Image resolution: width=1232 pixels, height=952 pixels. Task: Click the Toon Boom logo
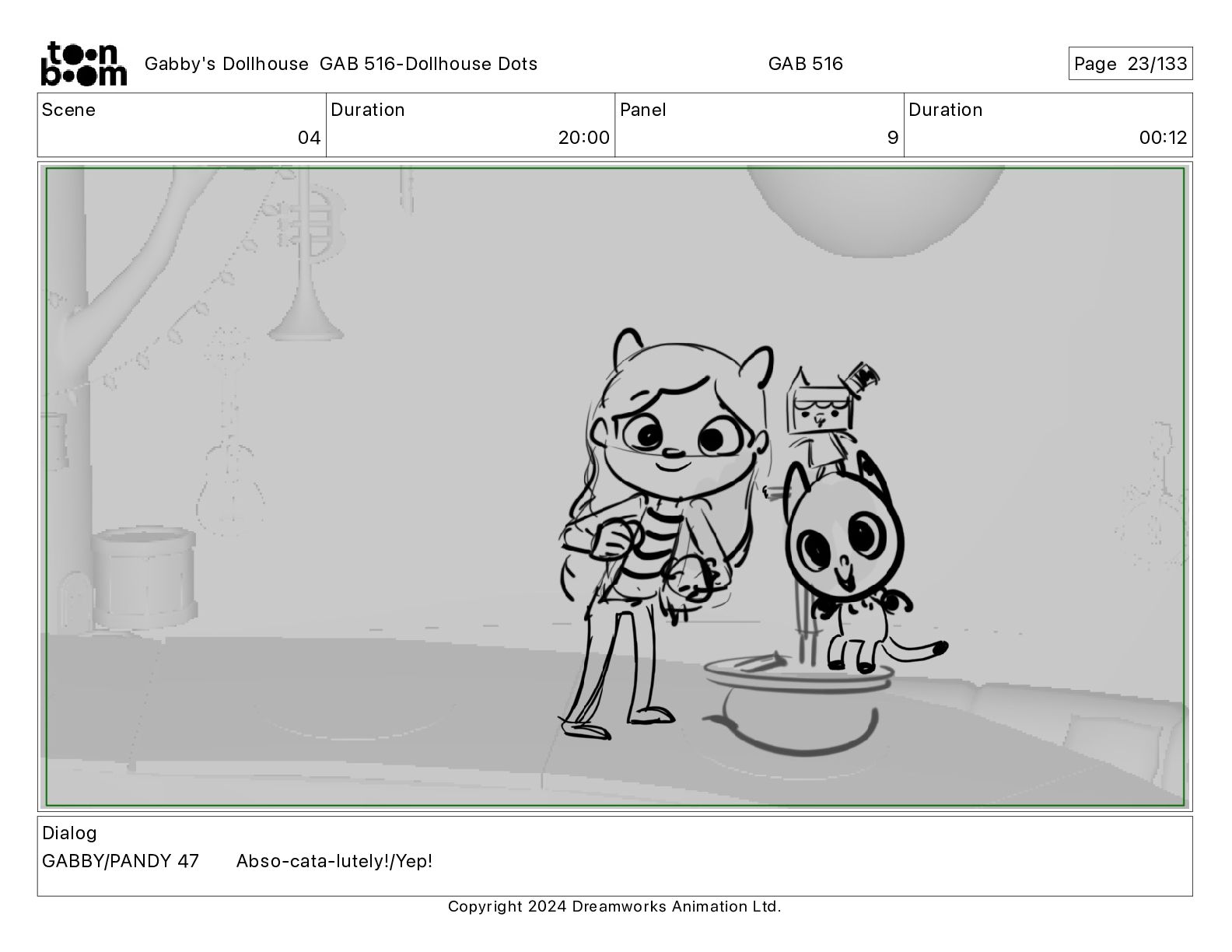83,63
